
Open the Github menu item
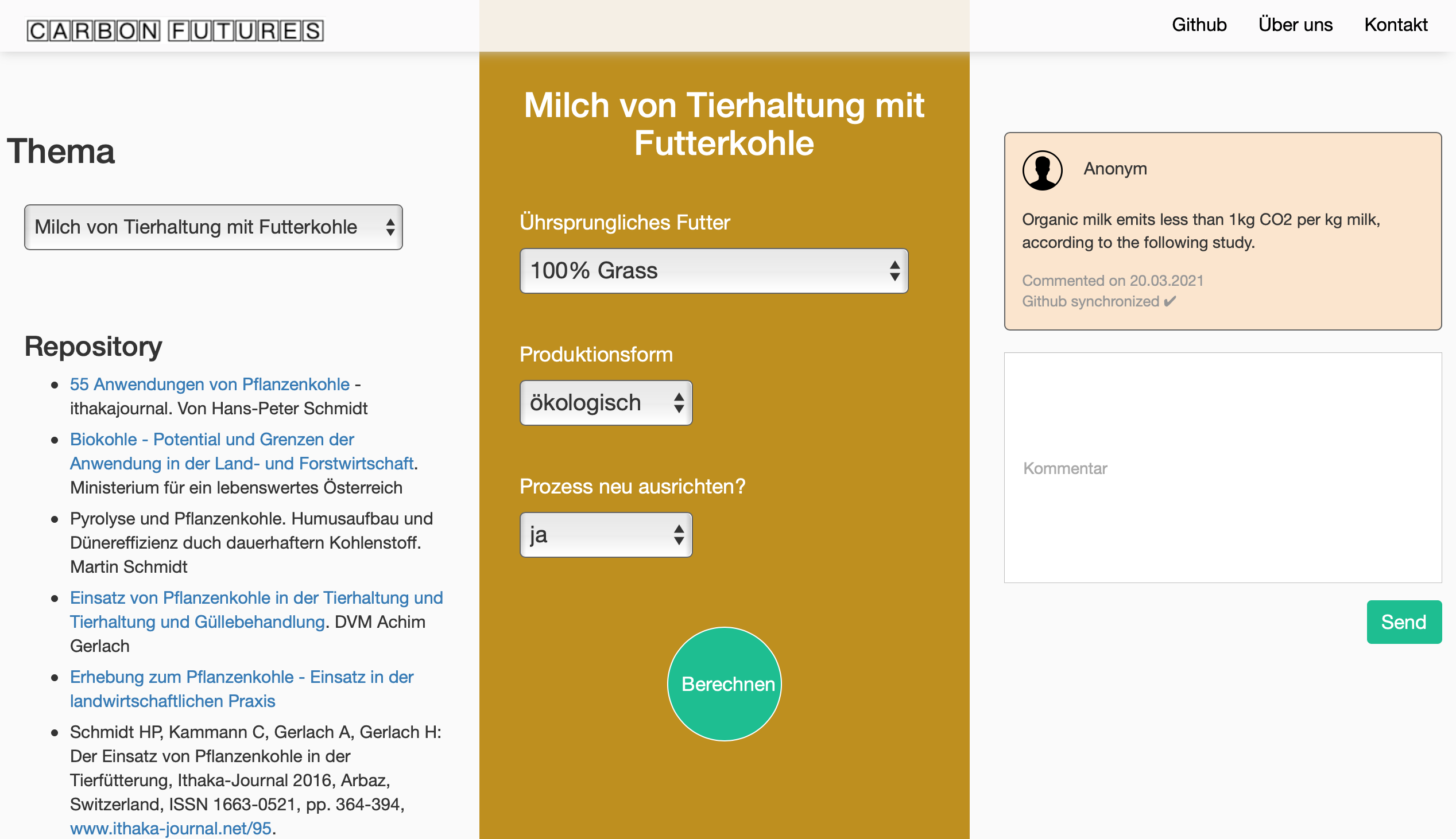1199,25
